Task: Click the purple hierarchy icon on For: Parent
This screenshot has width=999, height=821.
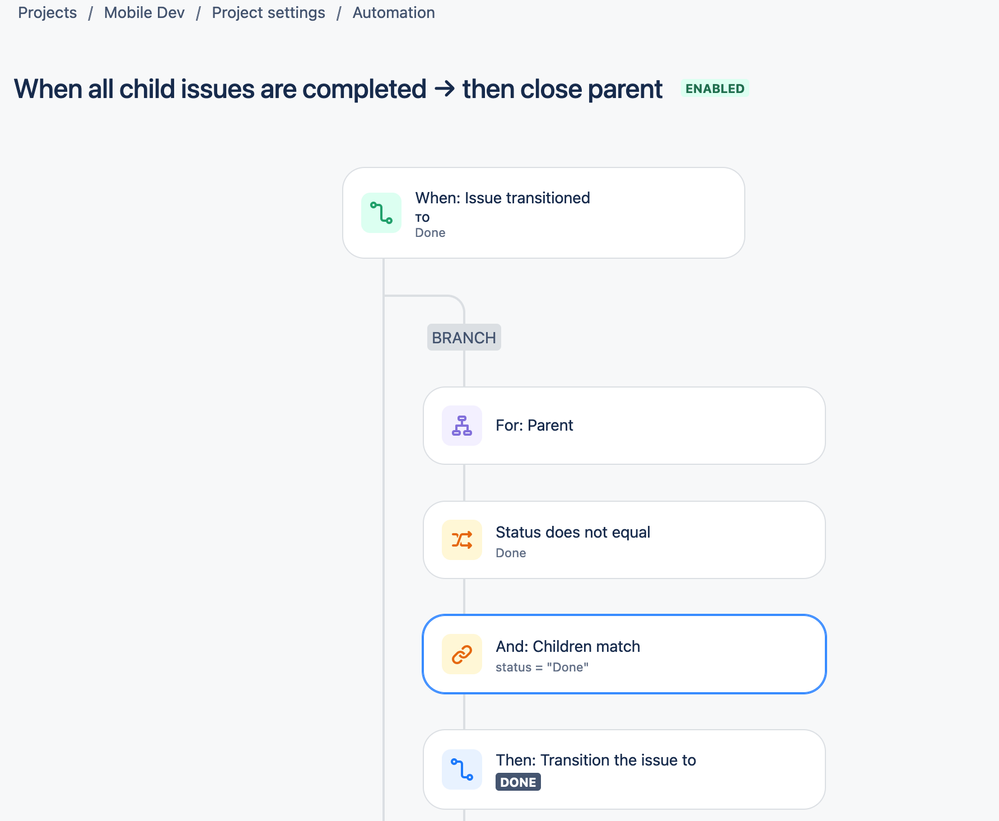Action: (x=461, y=426)
